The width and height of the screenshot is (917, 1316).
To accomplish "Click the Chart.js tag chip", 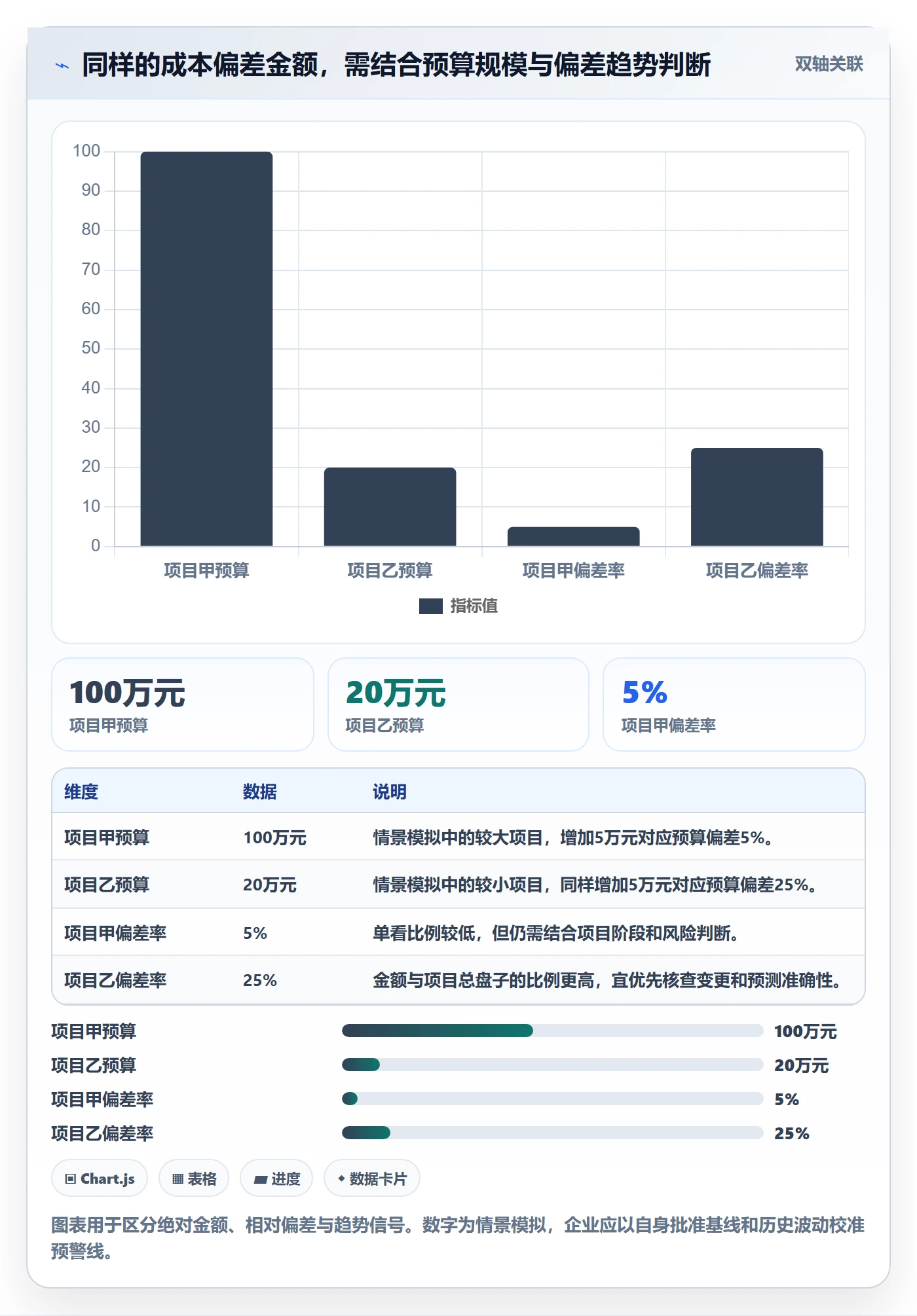I will (x=100, y=1179).
